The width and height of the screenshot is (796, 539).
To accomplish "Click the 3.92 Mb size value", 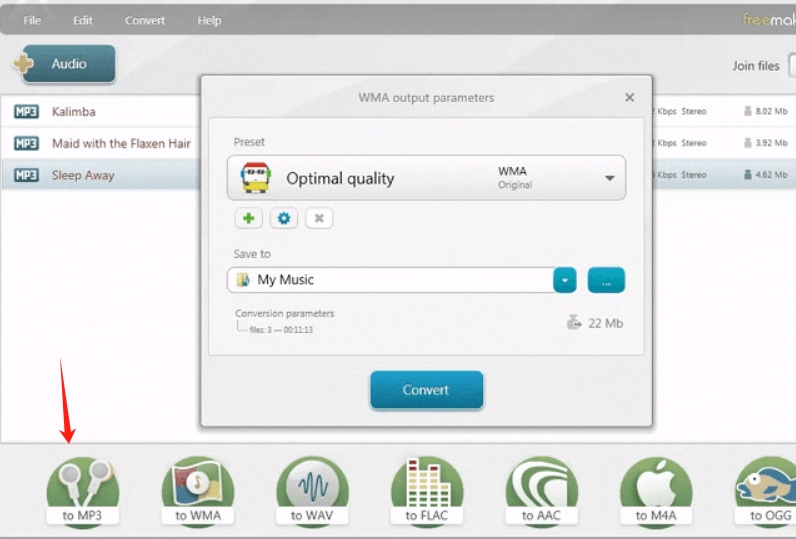I will click(771, 143).
